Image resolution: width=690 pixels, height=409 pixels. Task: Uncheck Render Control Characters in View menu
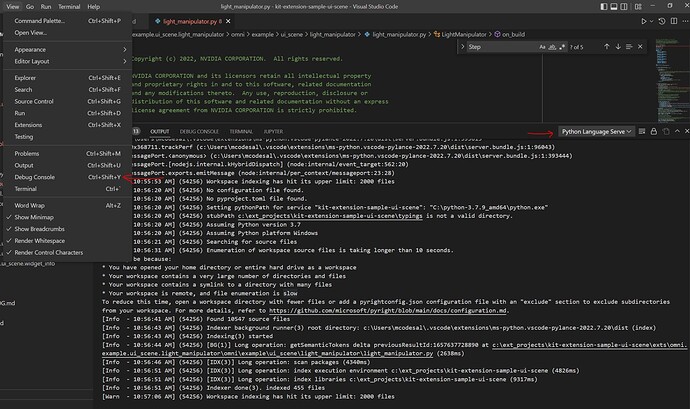tap(67, 253)
